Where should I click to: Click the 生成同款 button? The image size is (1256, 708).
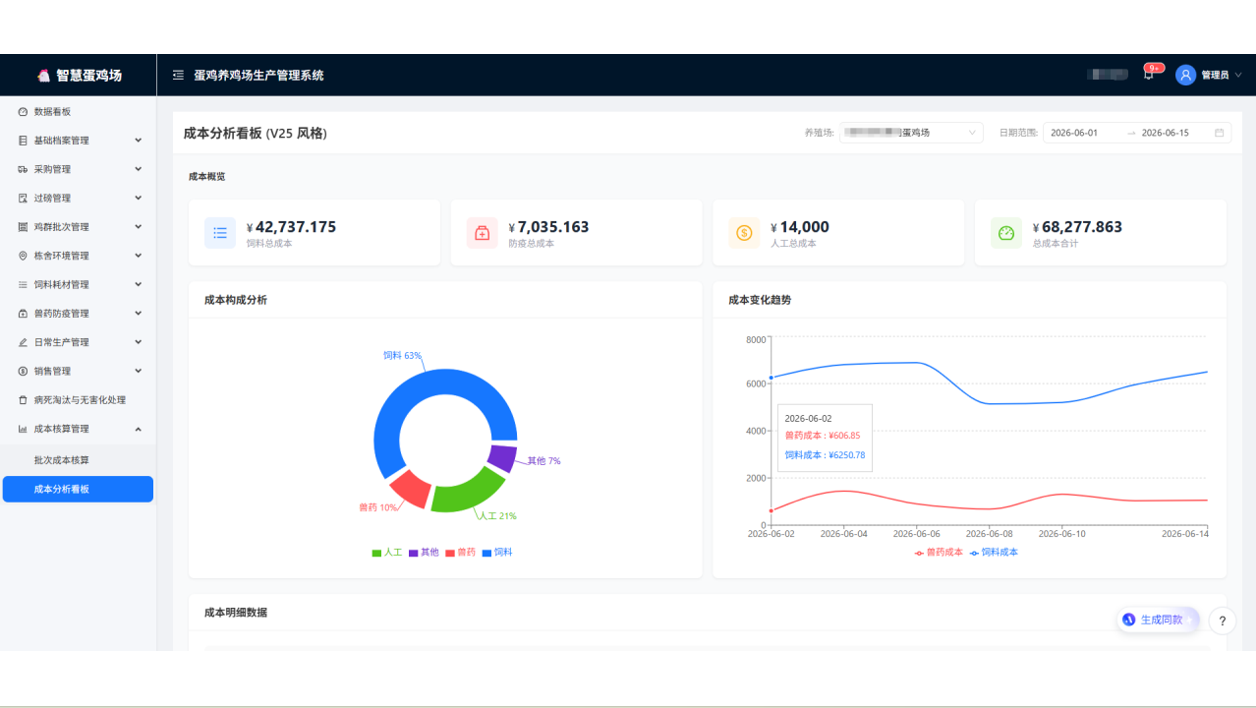point(1157,620)
